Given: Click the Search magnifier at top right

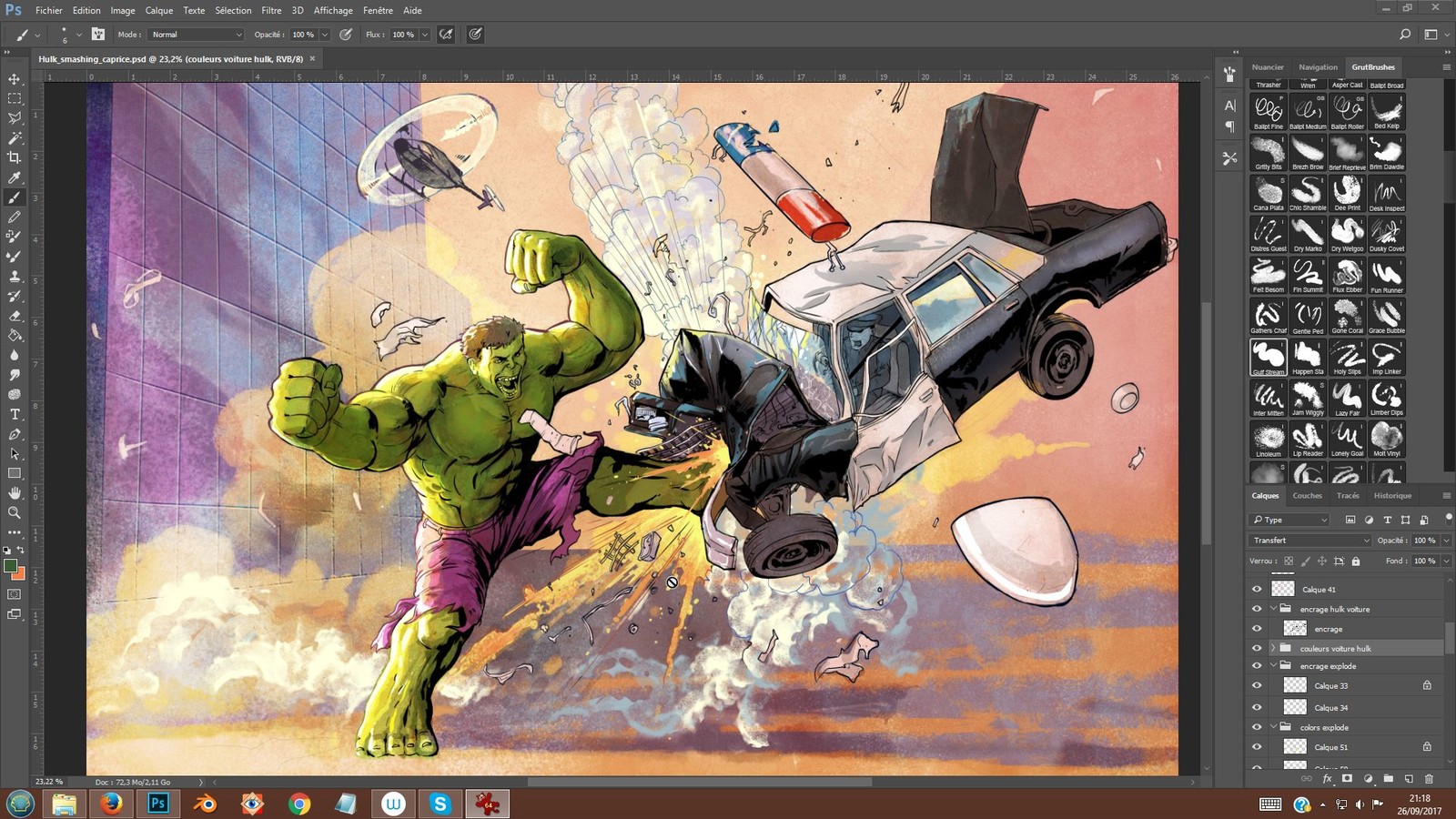Looking at the screenshot, I should point(1405,35).
